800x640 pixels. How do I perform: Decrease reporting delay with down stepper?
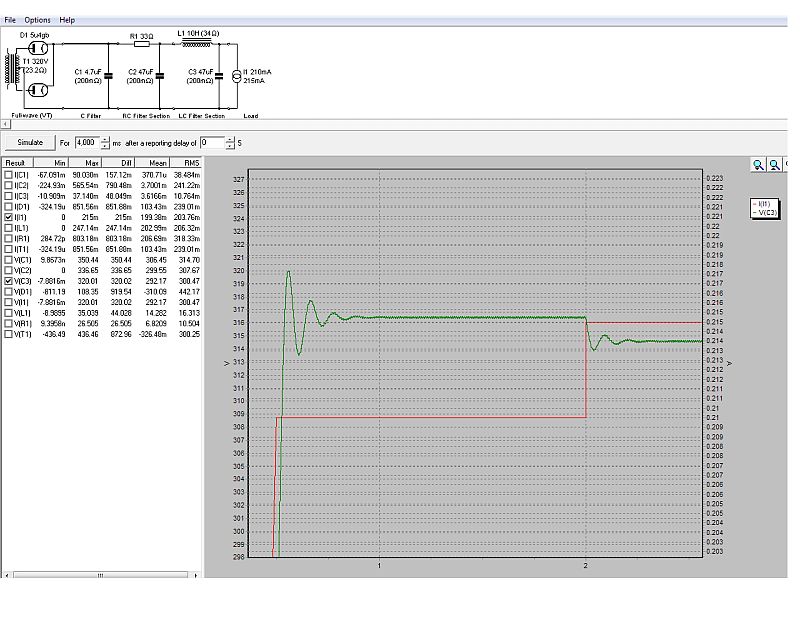point(230,146)
